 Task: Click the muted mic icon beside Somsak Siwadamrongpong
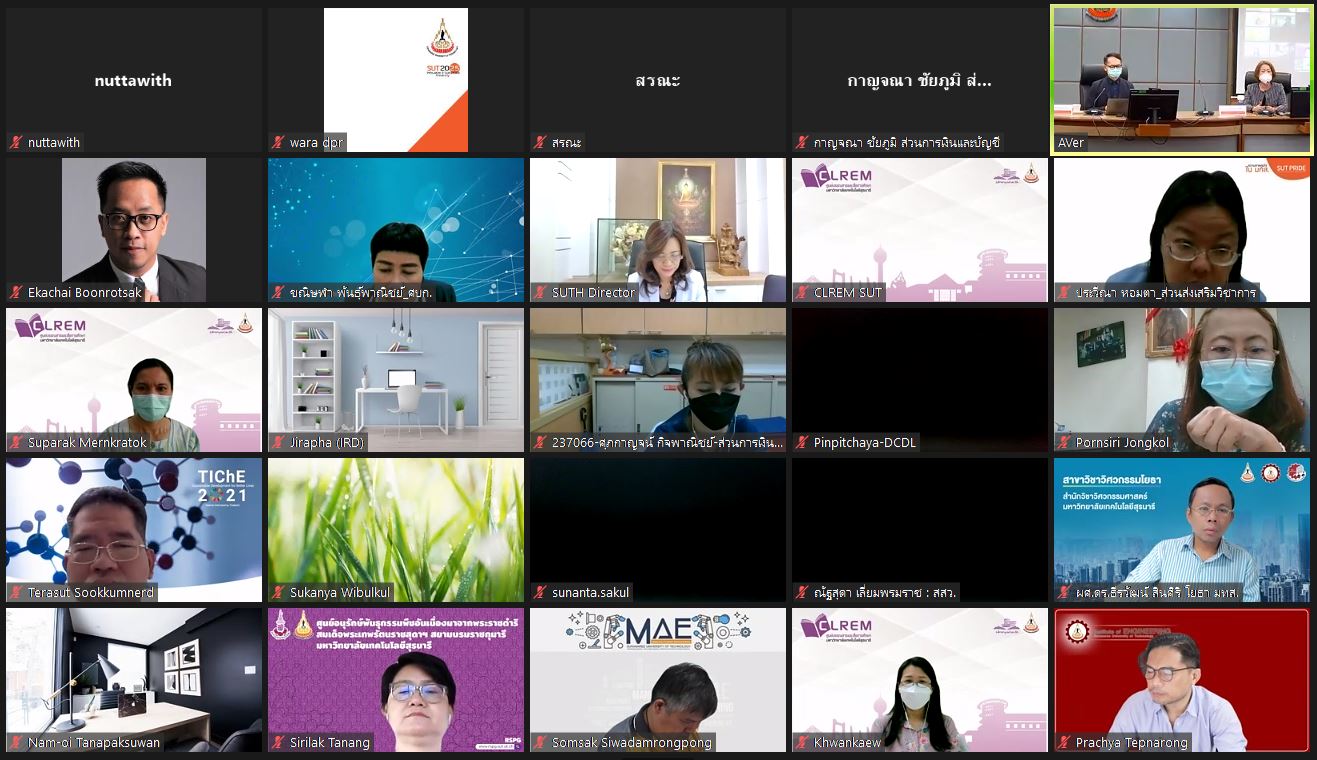pyautogui.click(x=540, y=742)
